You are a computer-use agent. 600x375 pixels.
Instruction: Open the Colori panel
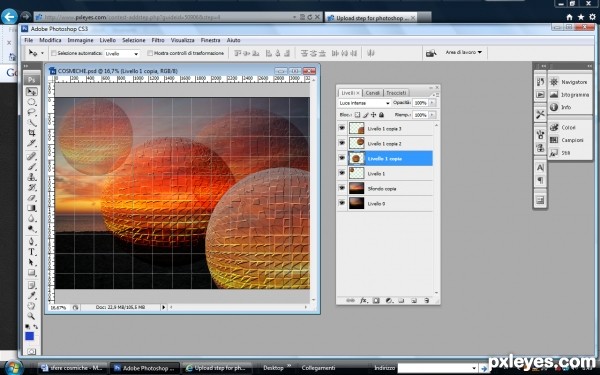563,127
